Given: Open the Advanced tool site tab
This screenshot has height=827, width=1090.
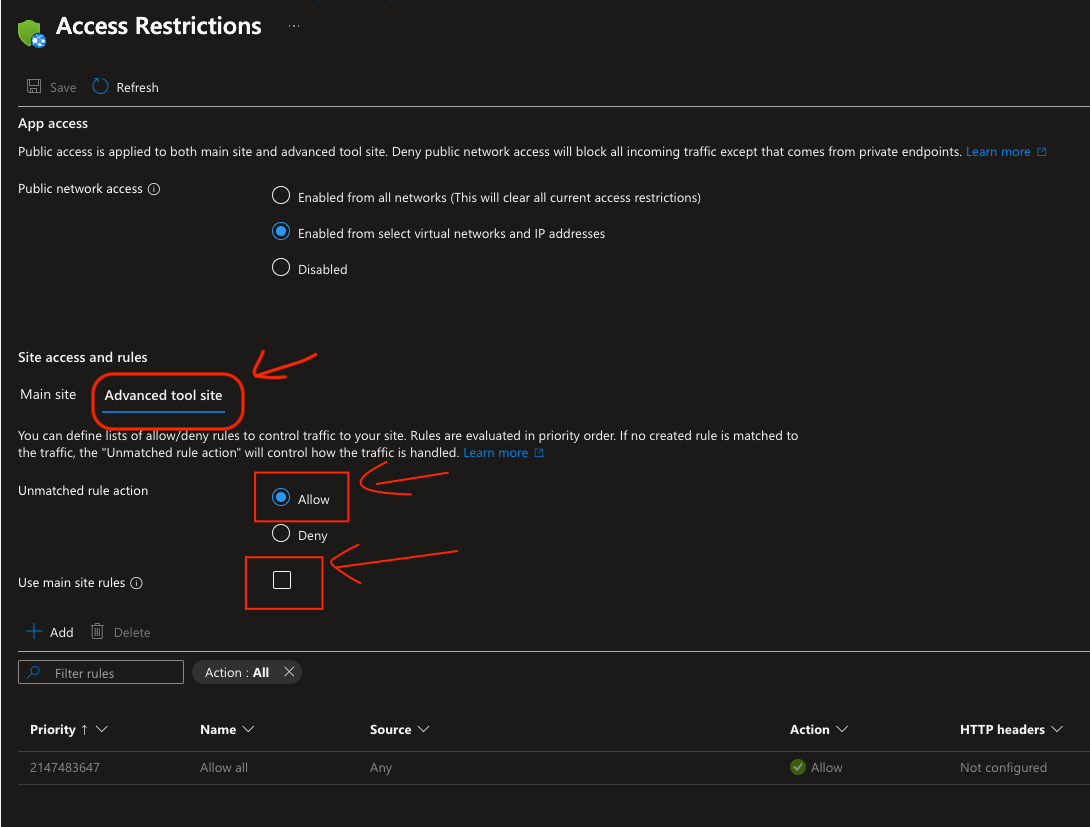Looking at the screenshot, I should [x=163, y=396].
